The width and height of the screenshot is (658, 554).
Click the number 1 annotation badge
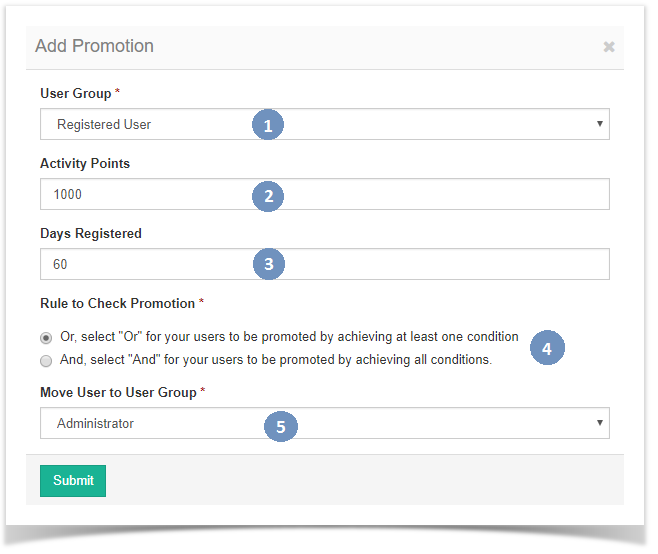(x=268, y=125)
